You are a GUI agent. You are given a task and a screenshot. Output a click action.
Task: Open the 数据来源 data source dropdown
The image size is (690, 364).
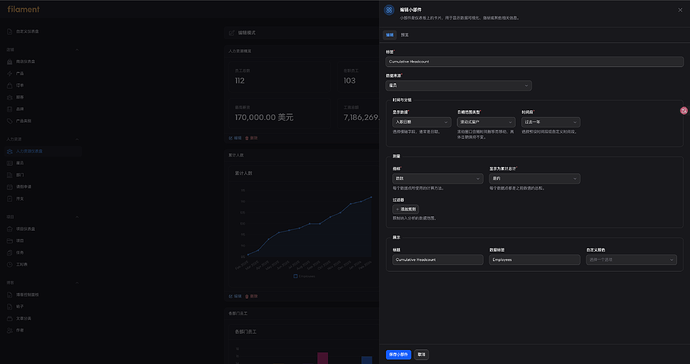(458, 85)
